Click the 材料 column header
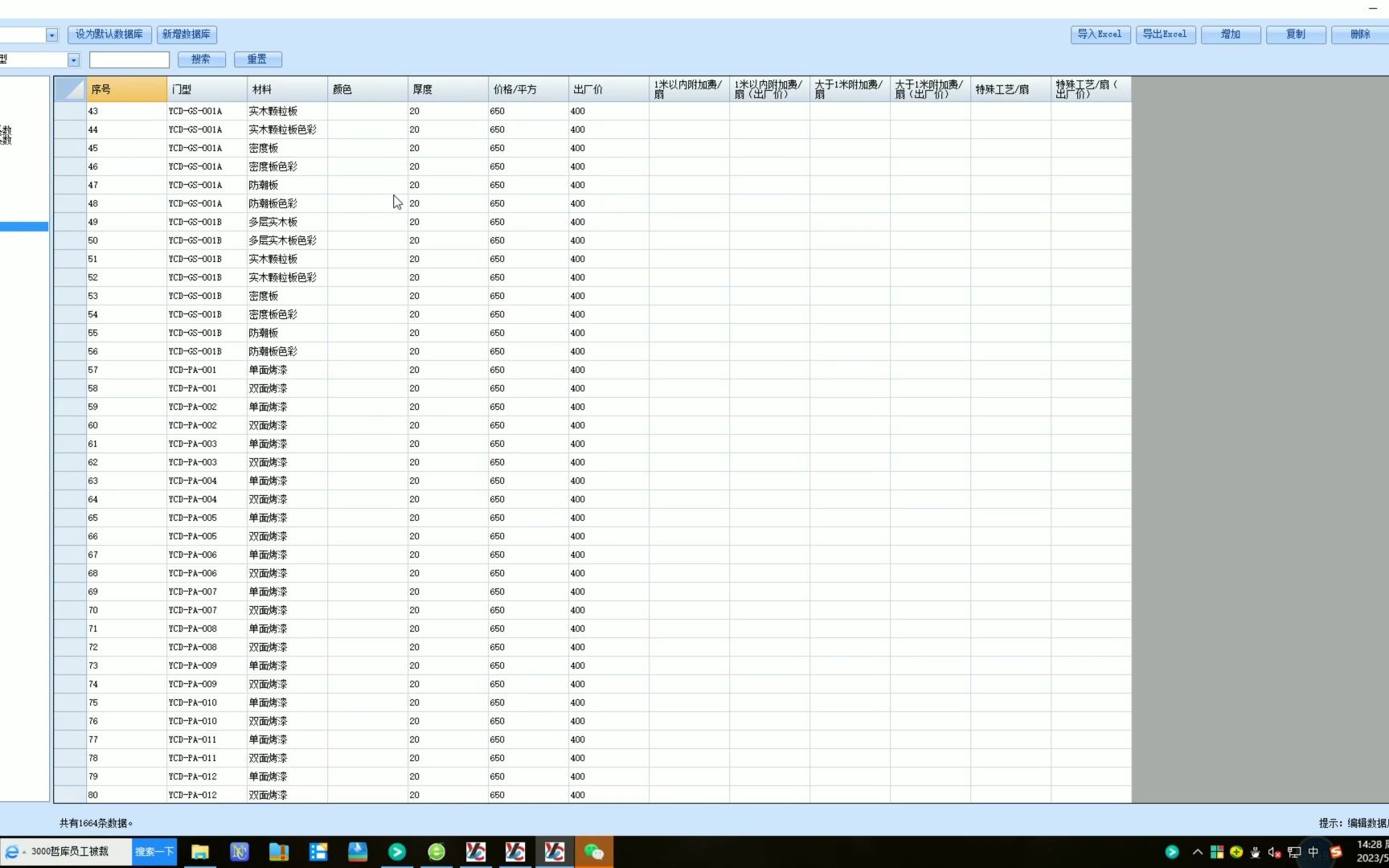 pos(288,89)
